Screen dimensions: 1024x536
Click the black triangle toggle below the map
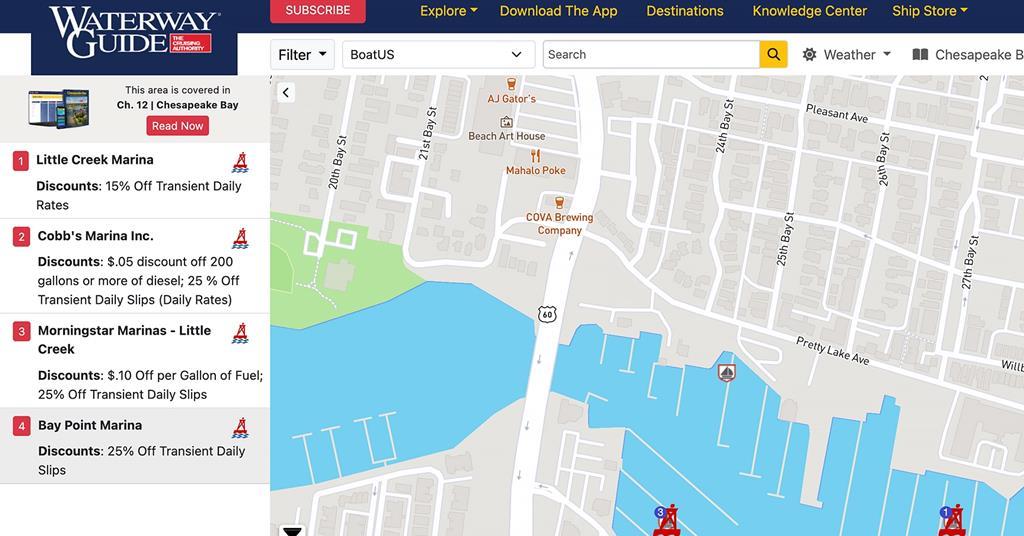pyautogui.click(x=292, y=531)
